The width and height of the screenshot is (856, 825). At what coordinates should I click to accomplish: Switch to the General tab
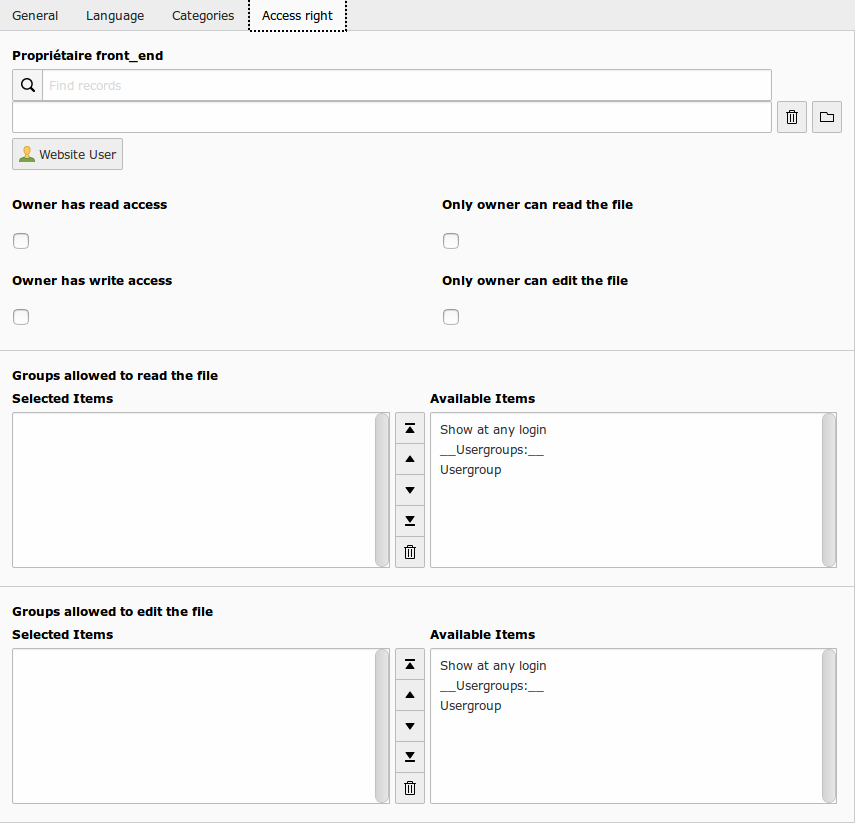(35, 16)
